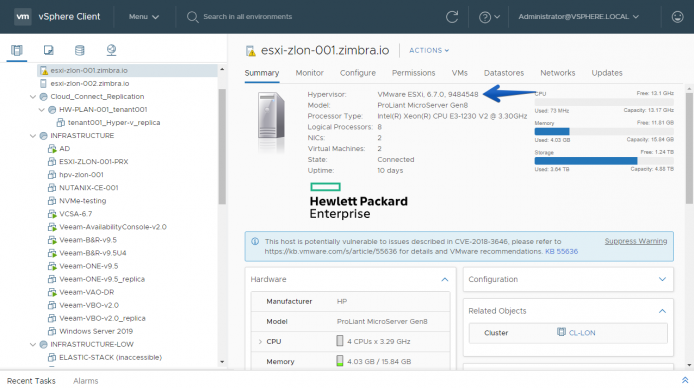
Task: Click the tenant001_Hyper-v_replica VM icon
Action: [x=61, y=123]
